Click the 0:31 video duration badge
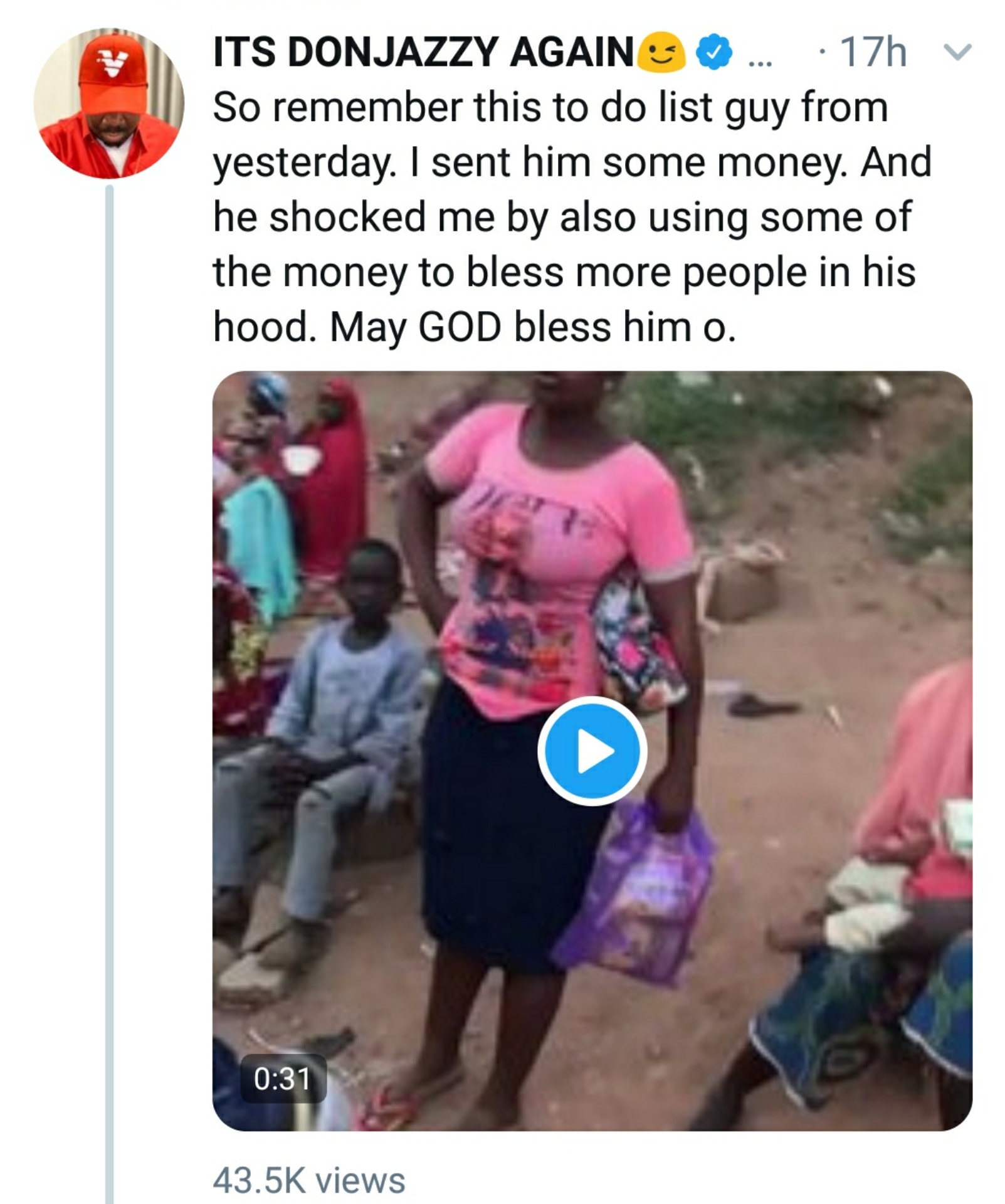Viewport: 1005px width, 1204px height. (283, 1079)
